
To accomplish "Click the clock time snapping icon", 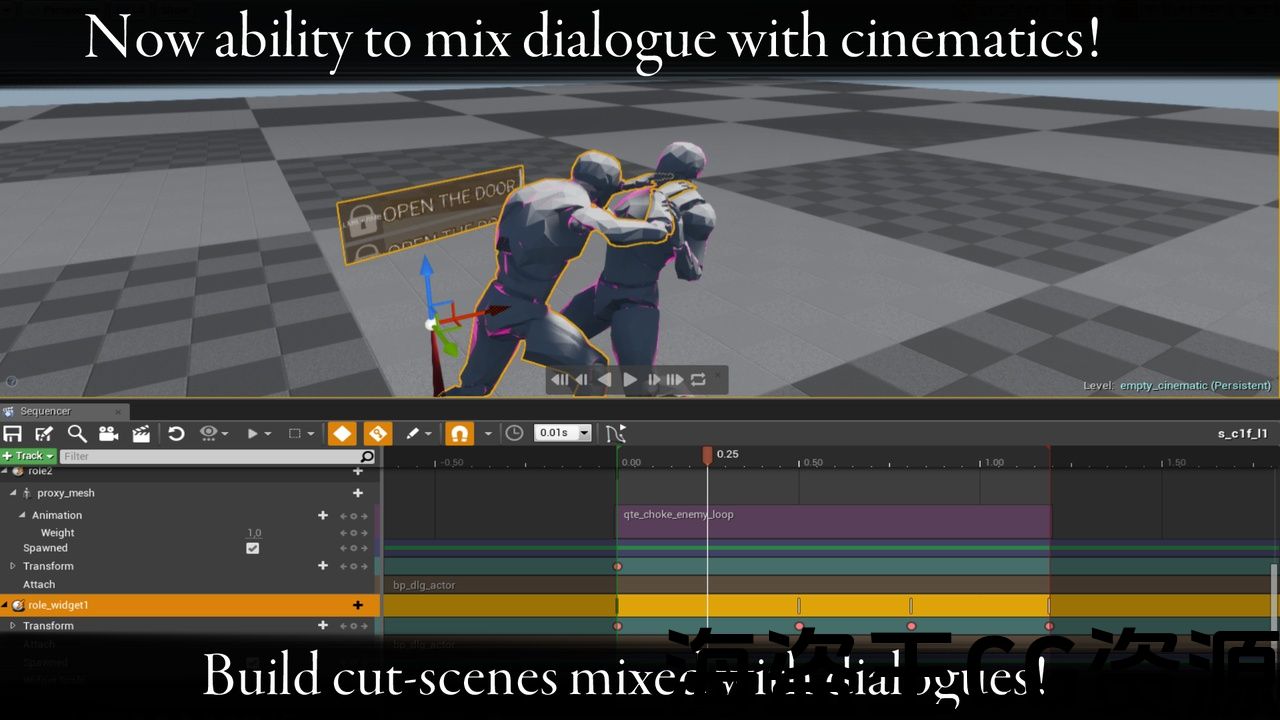I will (x=514, y=433).
